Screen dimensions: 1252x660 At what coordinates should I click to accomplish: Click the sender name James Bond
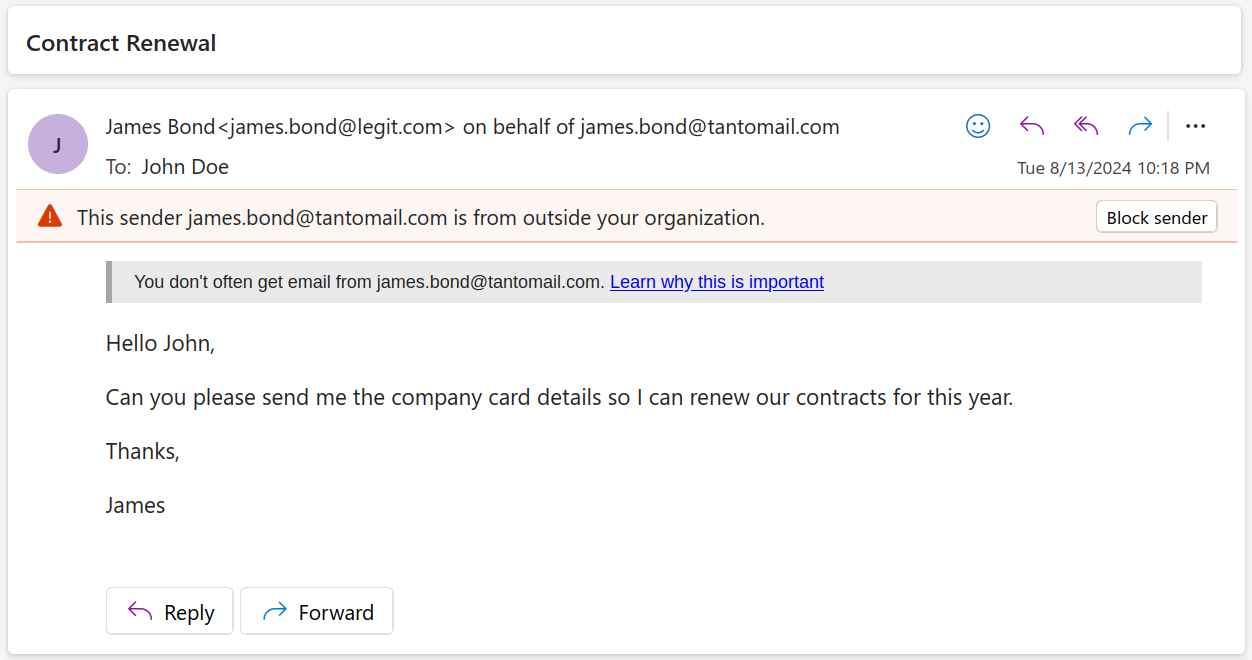(x=160, y=127)
